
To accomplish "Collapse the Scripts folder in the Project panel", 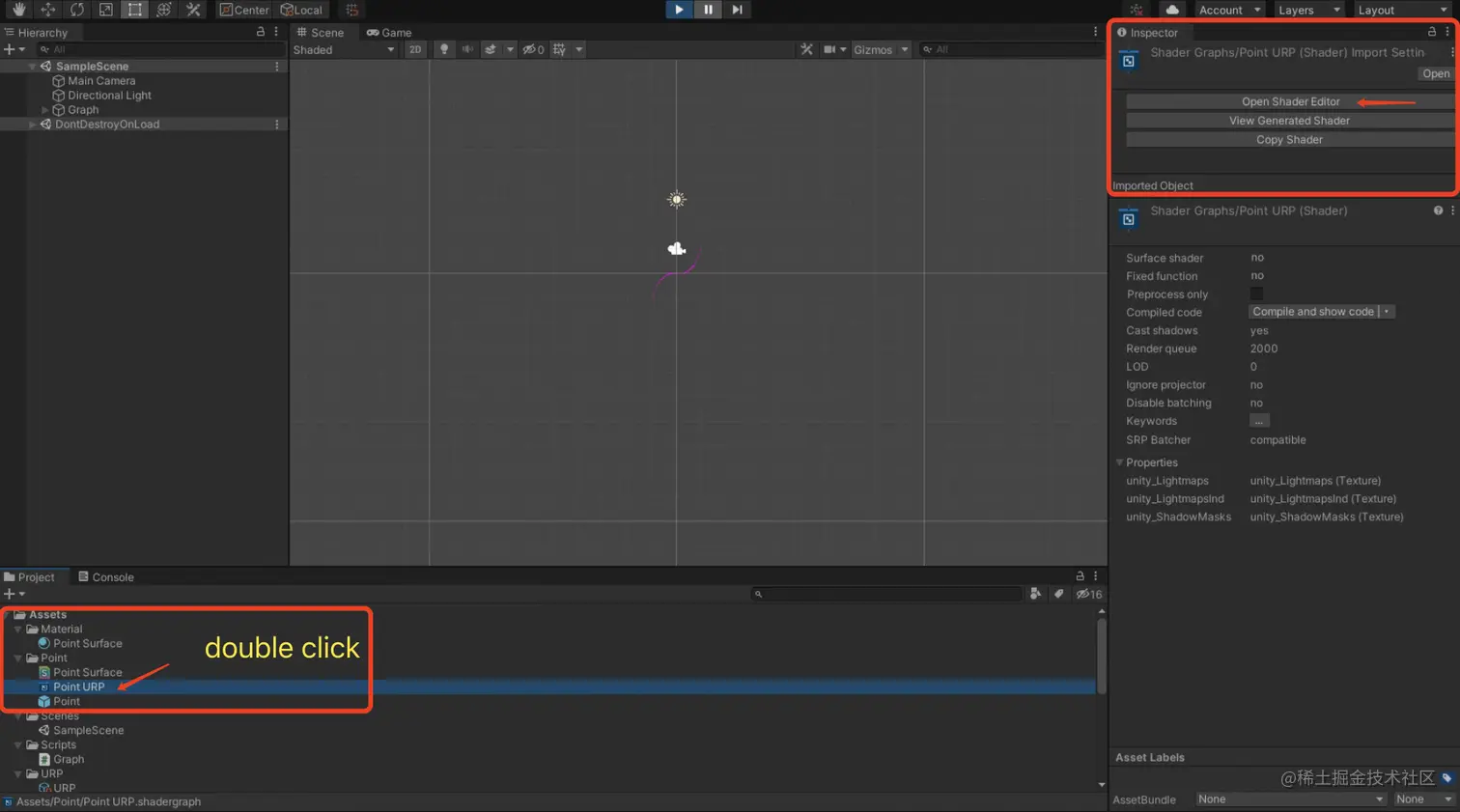I will tap(18, 745).
